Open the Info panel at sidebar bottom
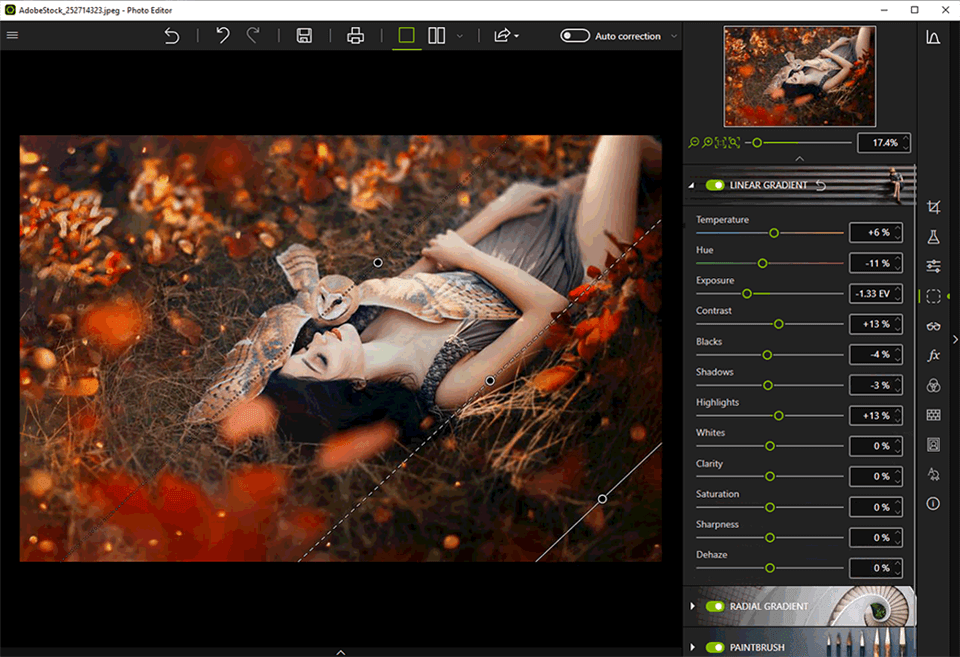 click(x=934, y=504)
